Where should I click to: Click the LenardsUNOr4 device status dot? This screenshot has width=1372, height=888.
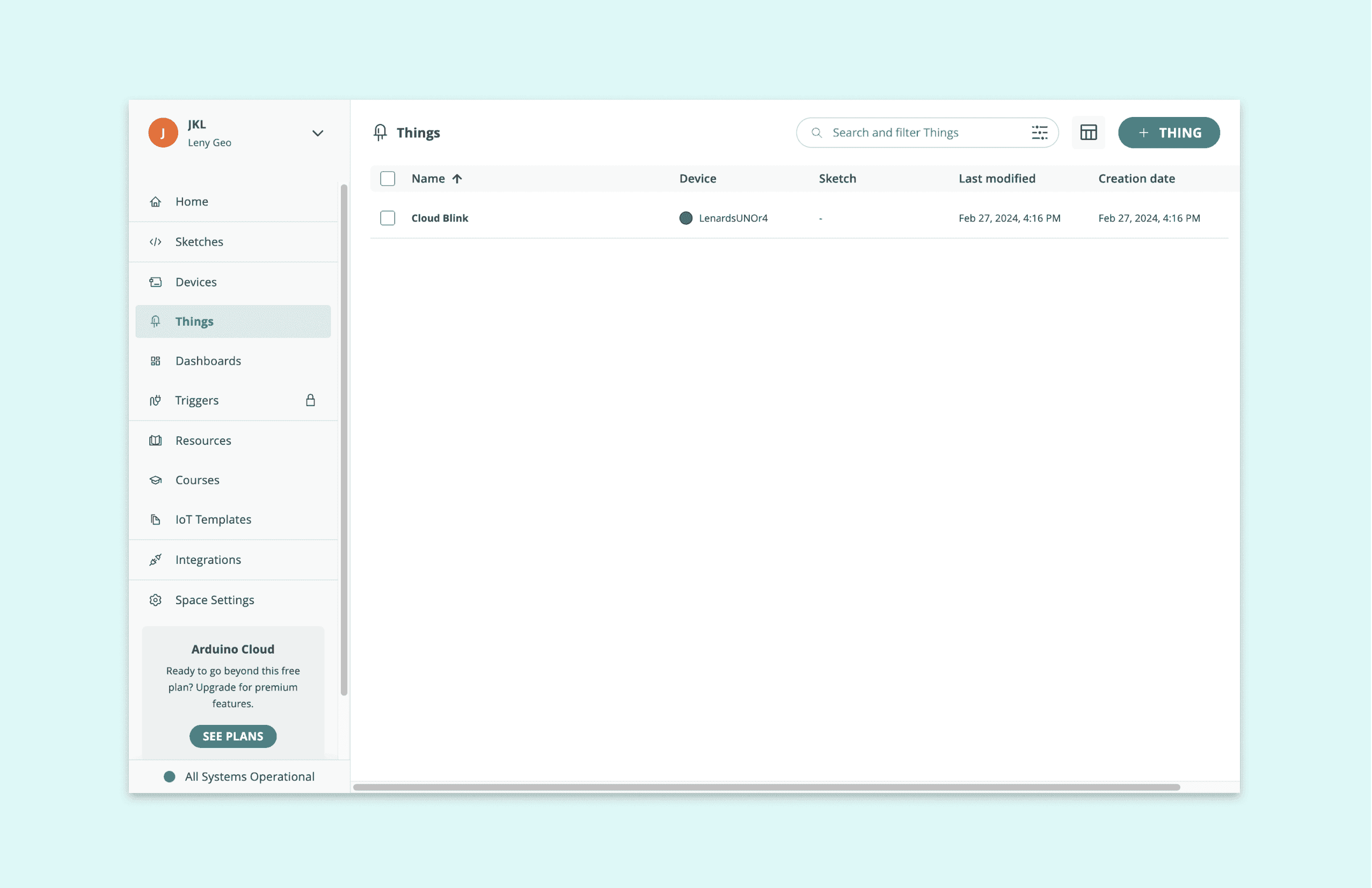tap(685, 218)
